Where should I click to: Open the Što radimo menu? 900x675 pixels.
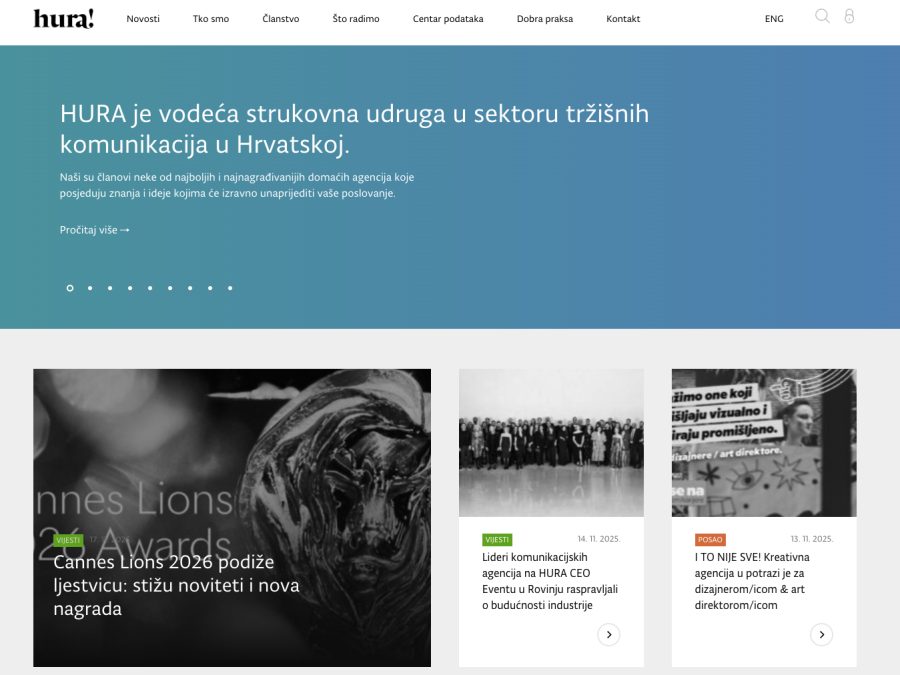point(356,19)
